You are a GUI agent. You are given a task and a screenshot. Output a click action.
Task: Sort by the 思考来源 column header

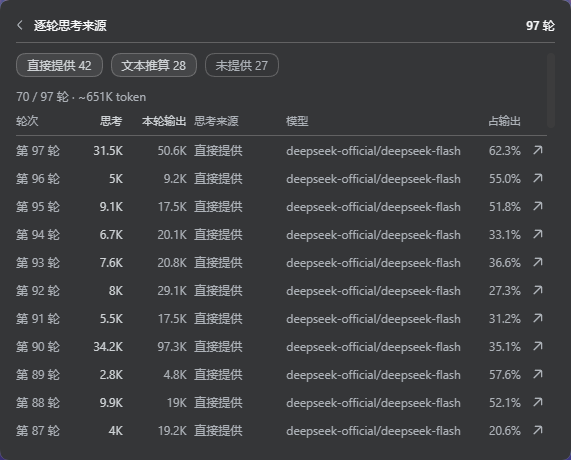216,121
